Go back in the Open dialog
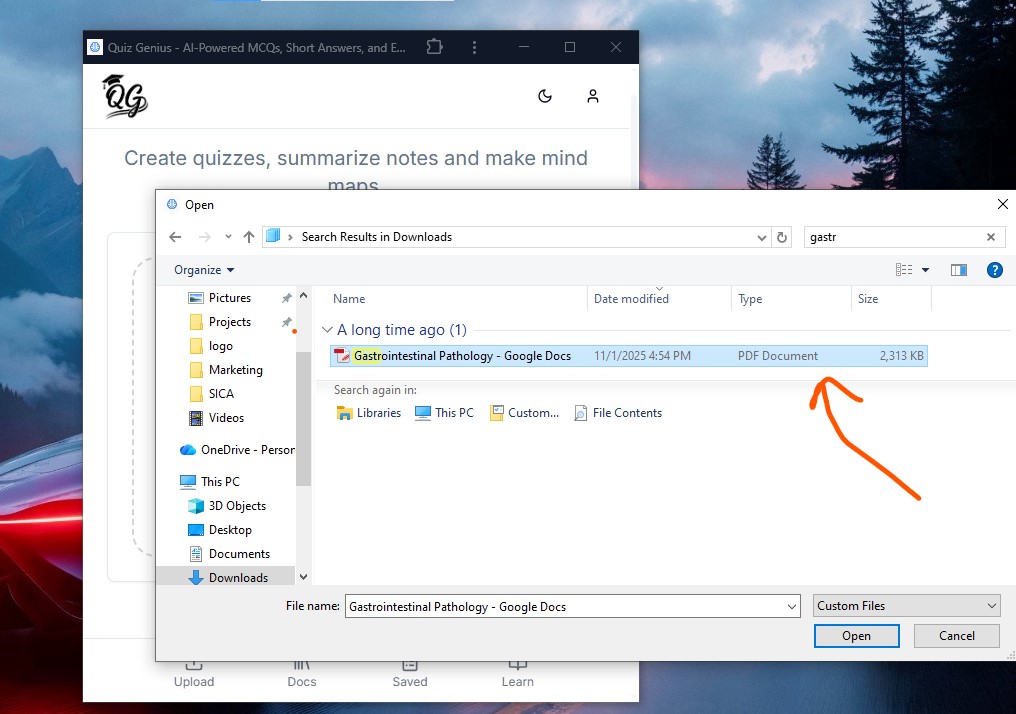 click(175, 237)
